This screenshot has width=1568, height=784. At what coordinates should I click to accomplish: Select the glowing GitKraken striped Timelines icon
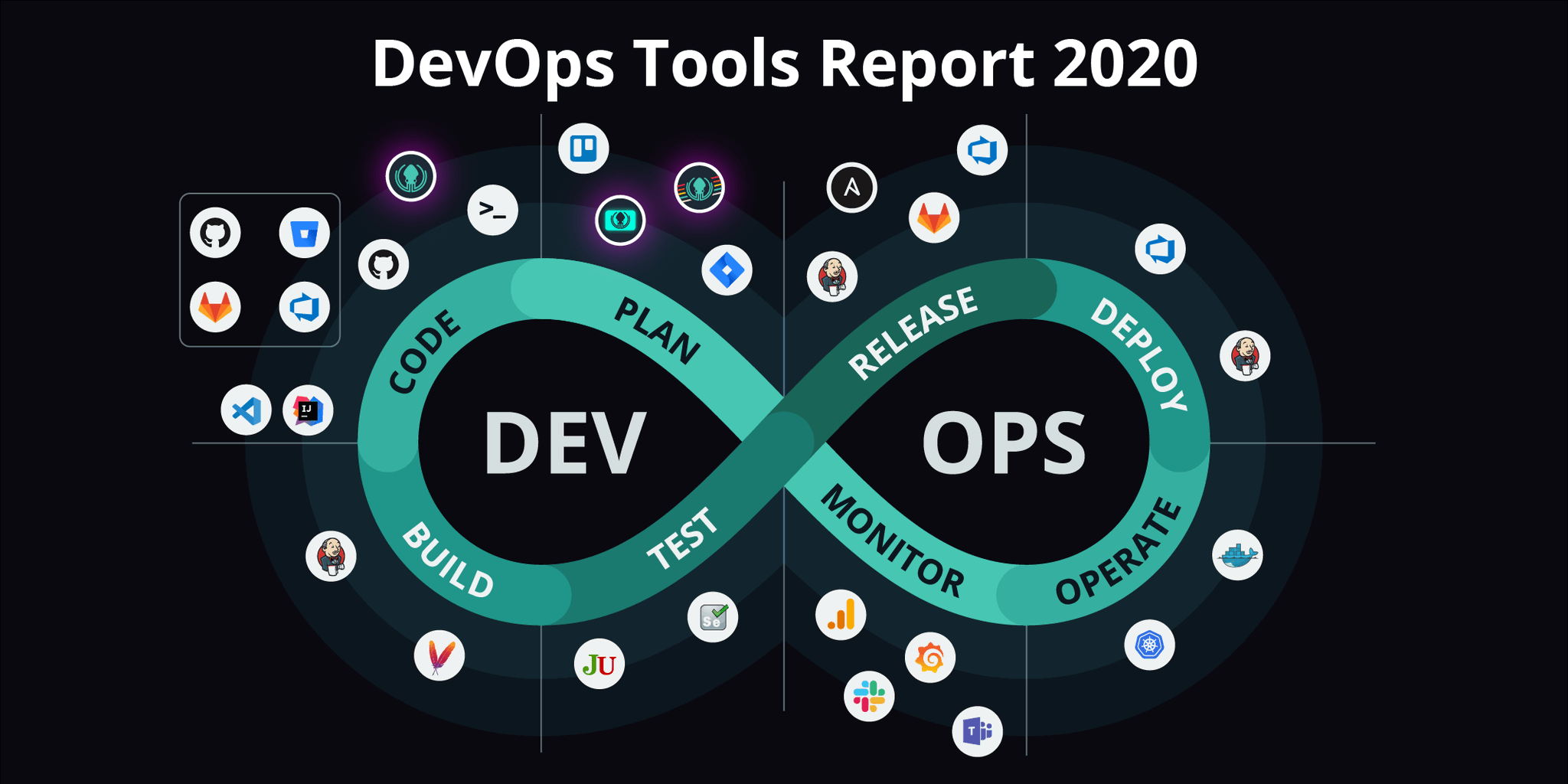(x=699, y=188)
